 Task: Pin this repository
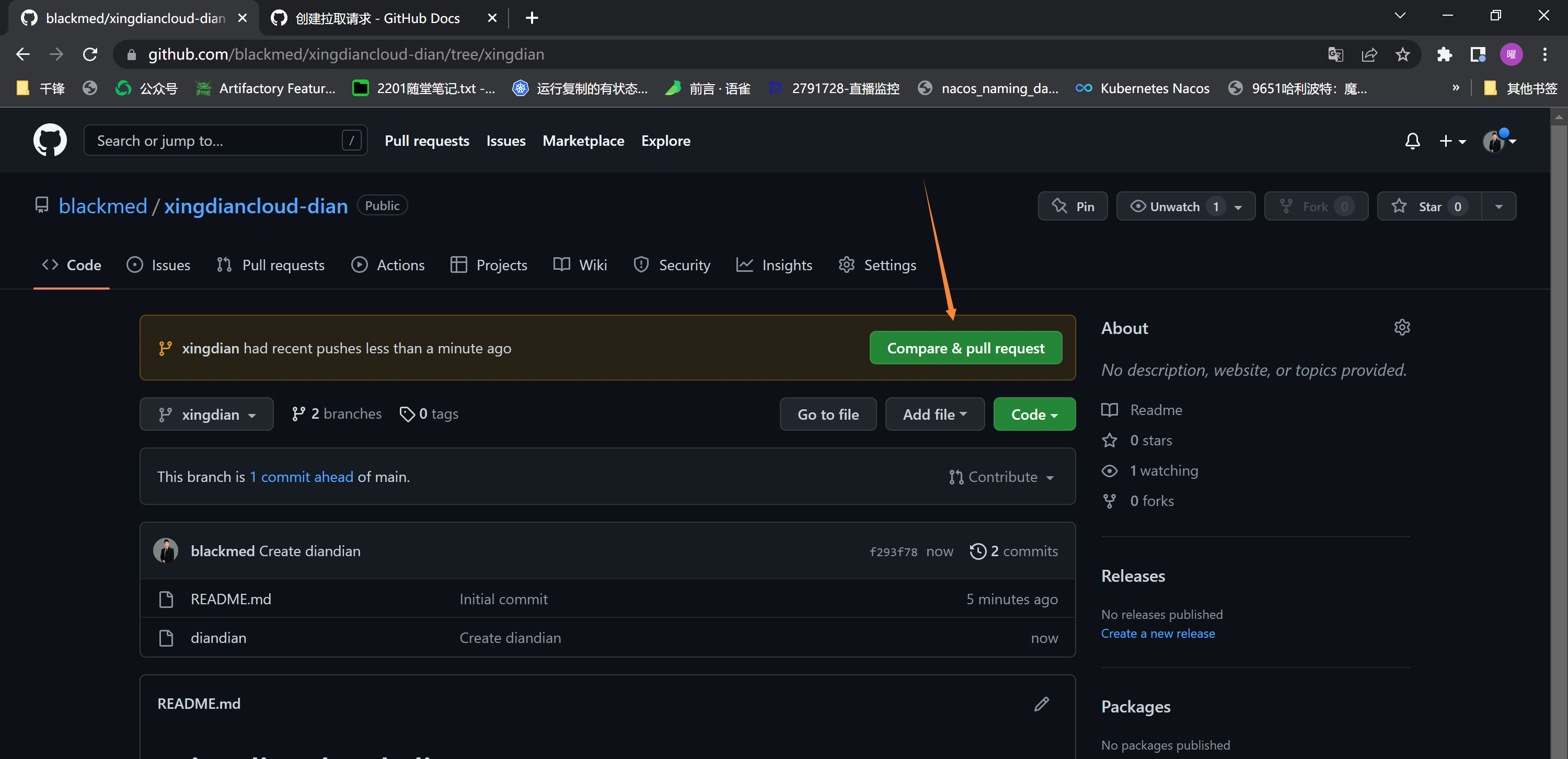tap(1073, 206)
